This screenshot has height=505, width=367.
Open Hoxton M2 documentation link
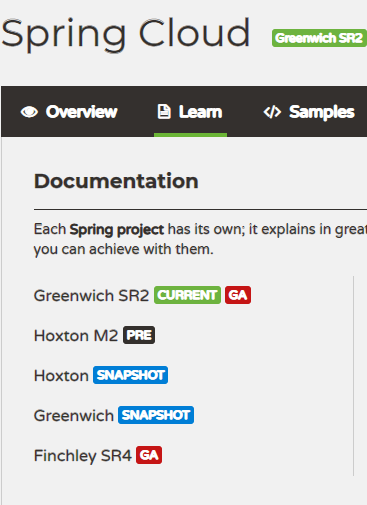coord(76,336)
